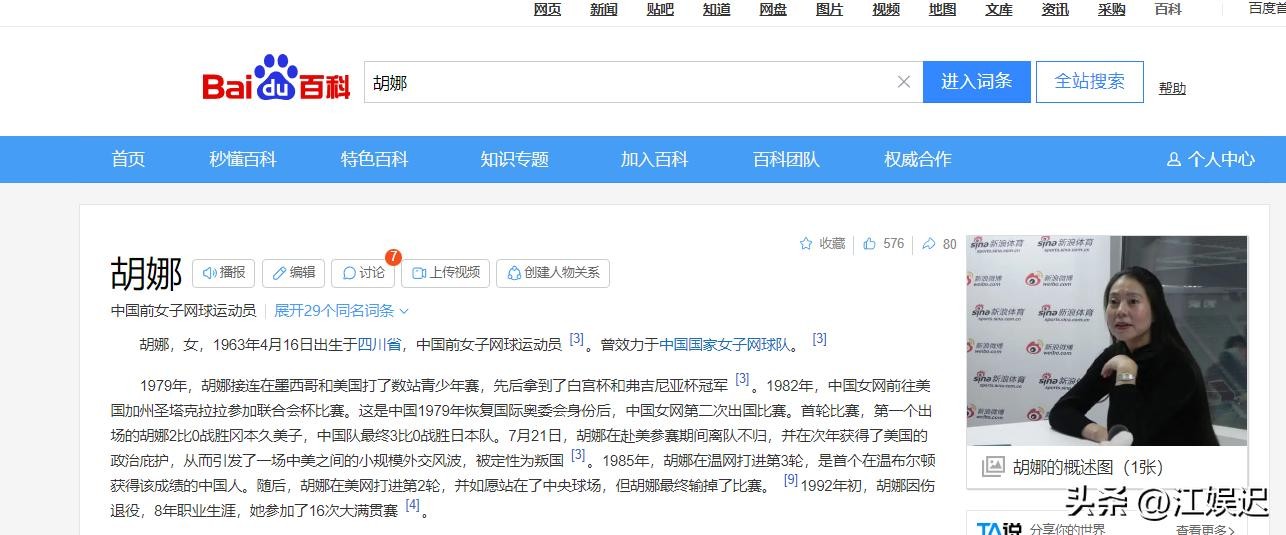Screen dimensions: 1286x535
Task: Click 创建人物关系 relationship button
Action: [553, 273]
